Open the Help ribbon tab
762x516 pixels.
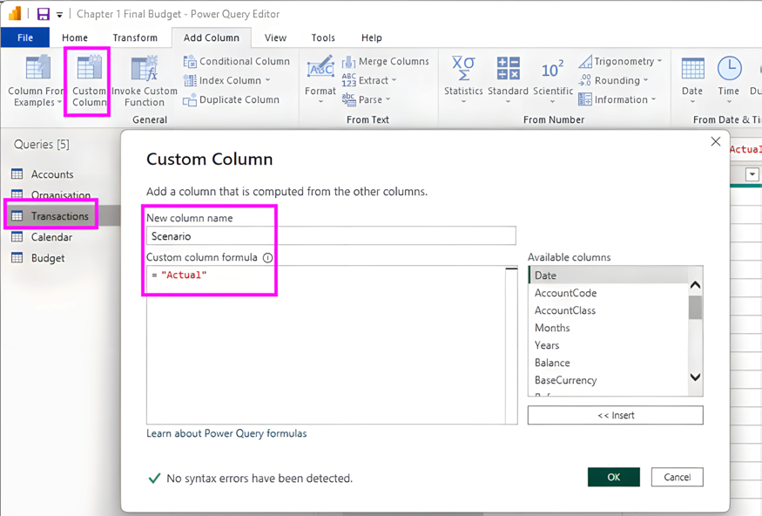coord(371,37)
